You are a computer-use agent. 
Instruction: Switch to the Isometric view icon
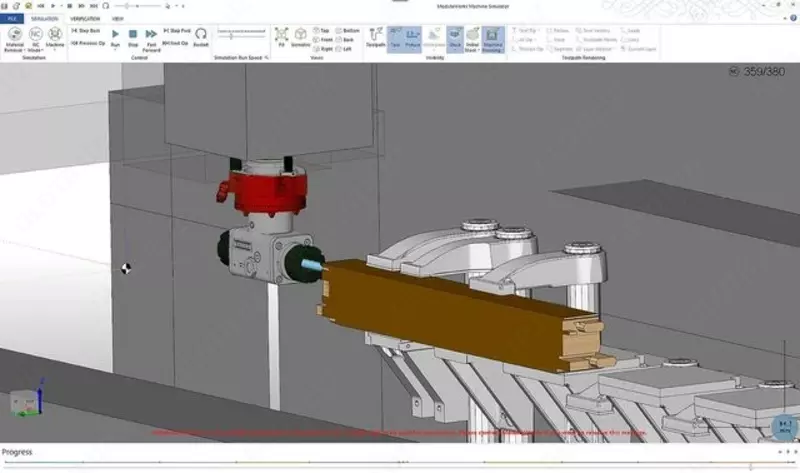click(x=300, y=38)
